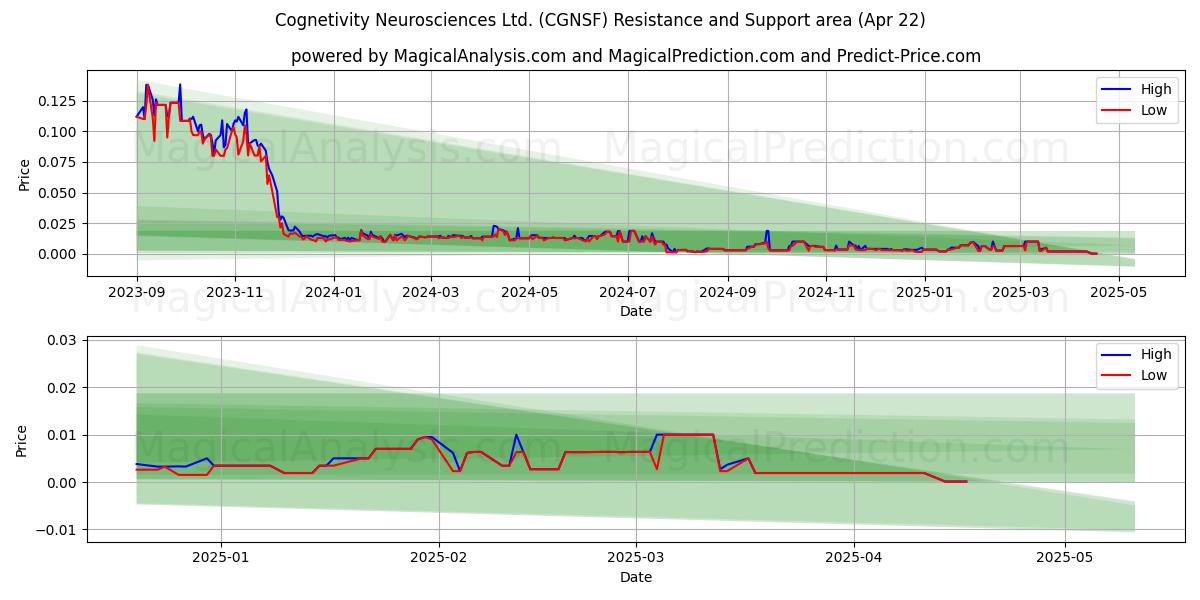Click the '2024-11' date label on upper axis
The width and height of the screenshot is (1200, 600).
(x=826, y=292)
